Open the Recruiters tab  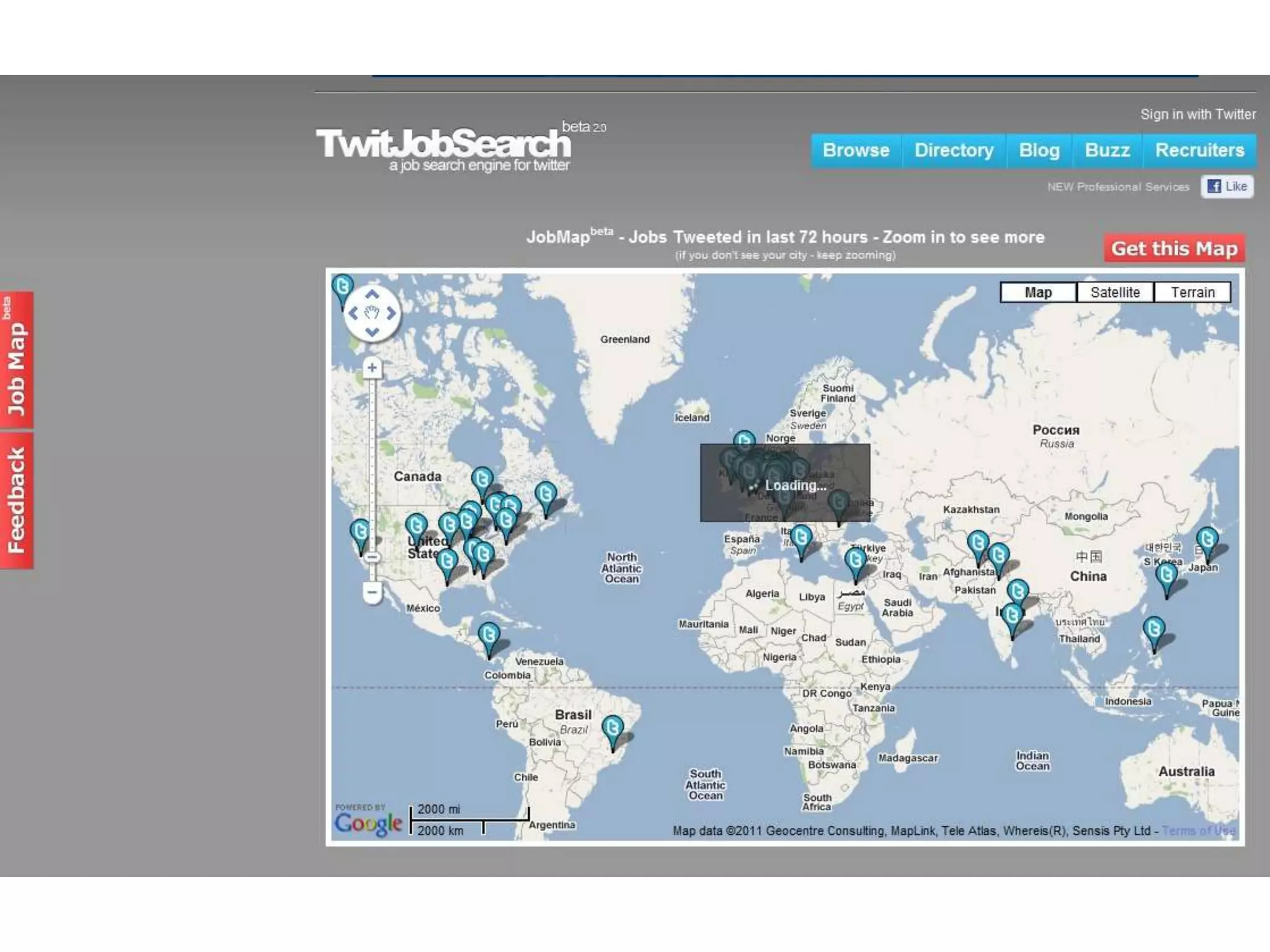click(1199, 151)
